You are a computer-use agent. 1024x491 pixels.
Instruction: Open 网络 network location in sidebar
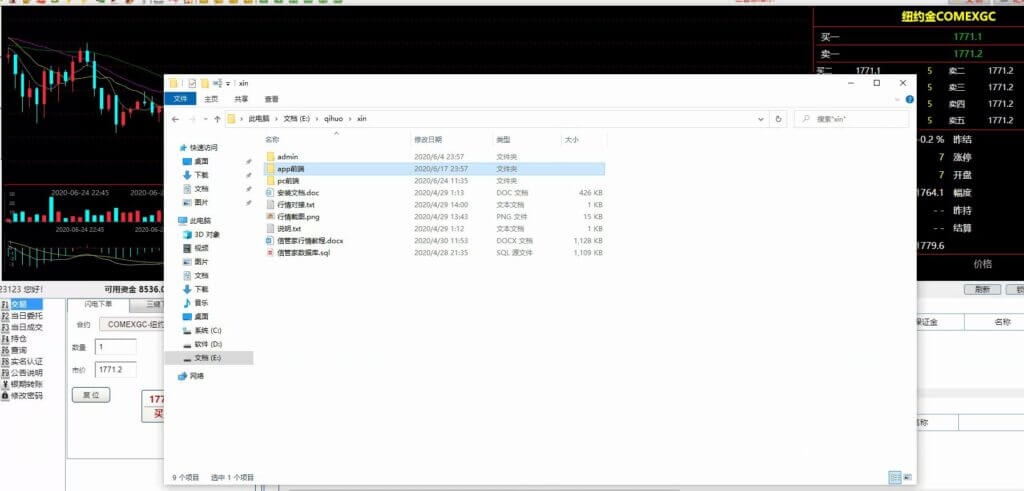(x=196, y=376)
